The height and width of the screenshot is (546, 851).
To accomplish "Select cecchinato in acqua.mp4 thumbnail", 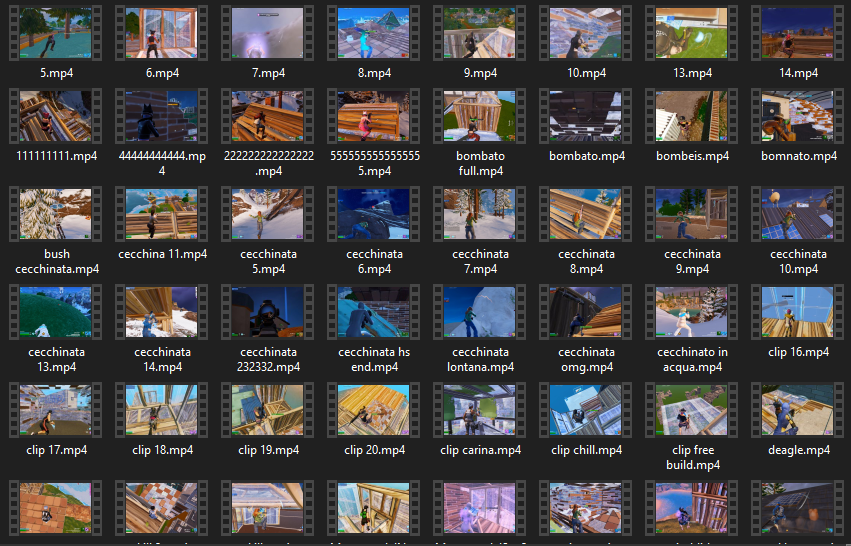I will point(691,312).
